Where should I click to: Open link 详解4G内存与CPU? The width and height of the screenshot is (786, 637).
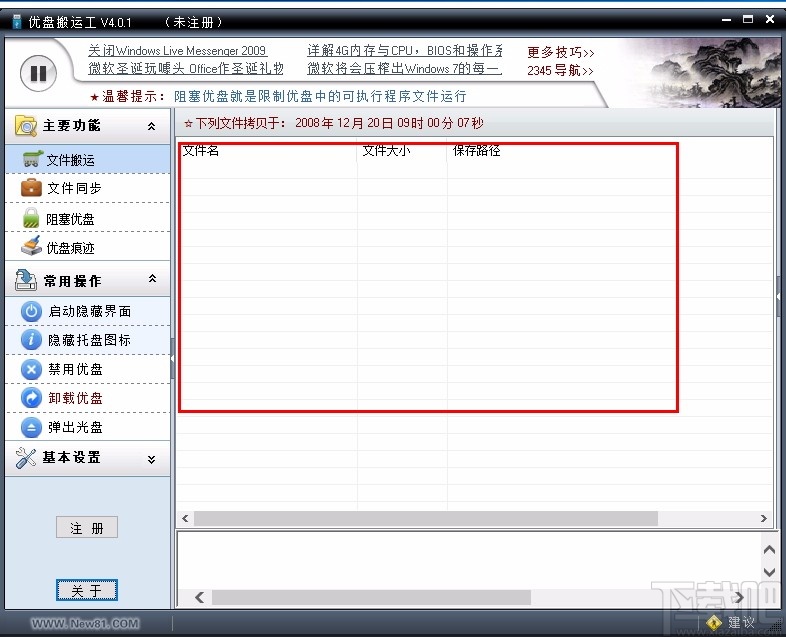tap(405, 51)
